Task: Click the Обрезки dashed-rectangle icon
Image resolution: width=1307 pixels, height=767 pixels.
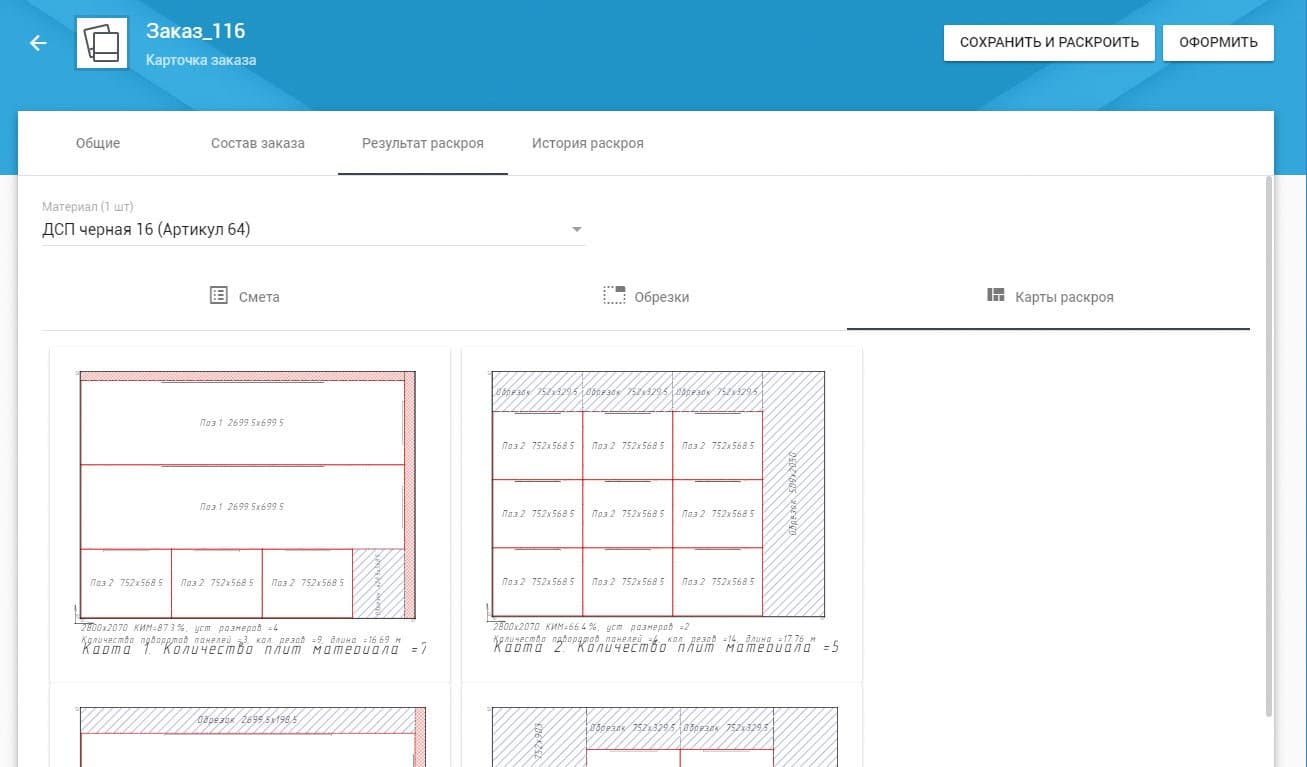Action: coord(614,296)
